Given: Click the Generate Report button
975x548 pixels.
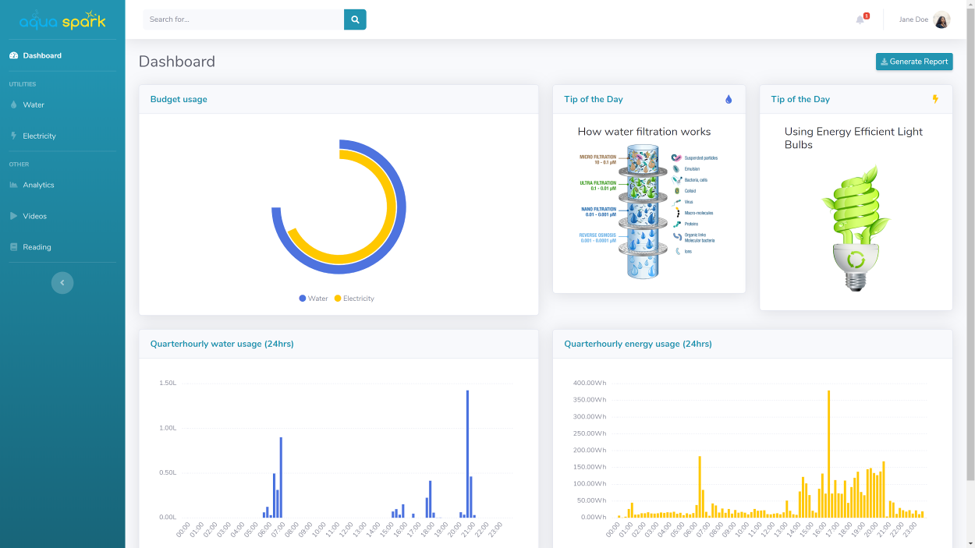Looking at the screenshot, I should [914, 62].
